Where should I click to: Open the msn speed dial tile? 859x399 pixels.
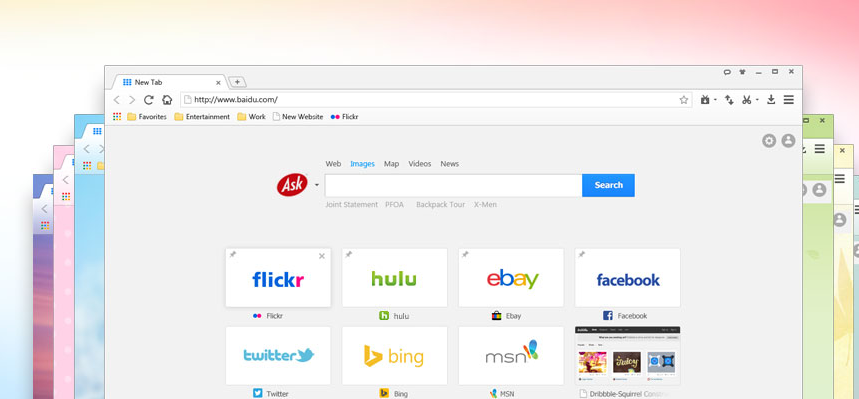511,356
